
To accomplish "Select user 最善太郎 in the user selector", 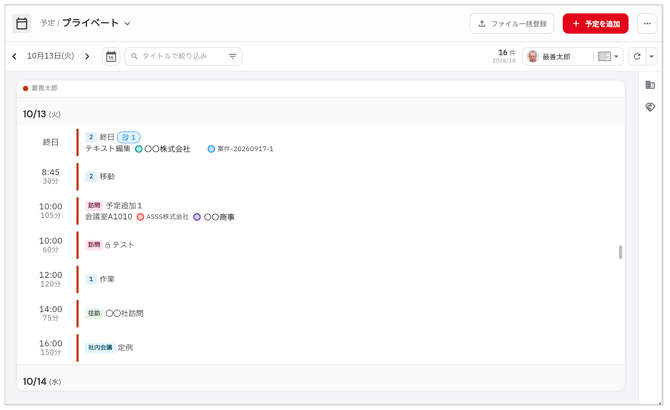I will (556, 56).
